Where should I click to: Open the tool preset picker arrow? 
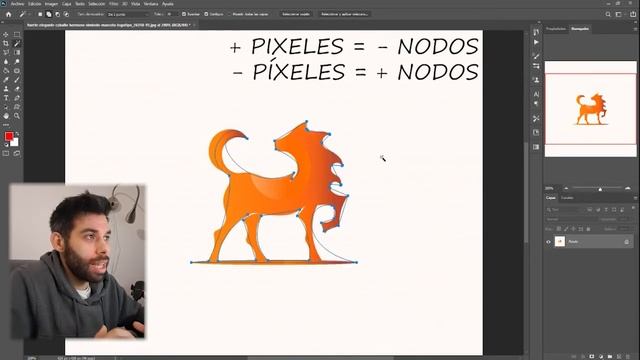click(x=29, y=14)
